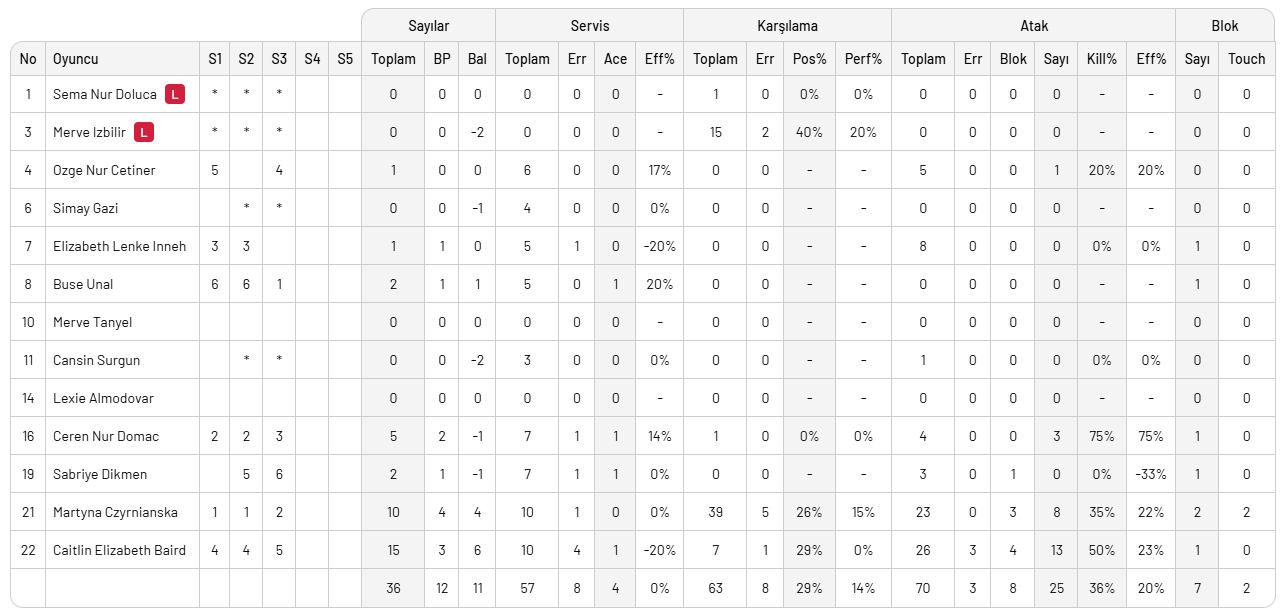Click the Pos% column header
The image size is (1286, 613).
pyautogui.click(x=809, y=59)
